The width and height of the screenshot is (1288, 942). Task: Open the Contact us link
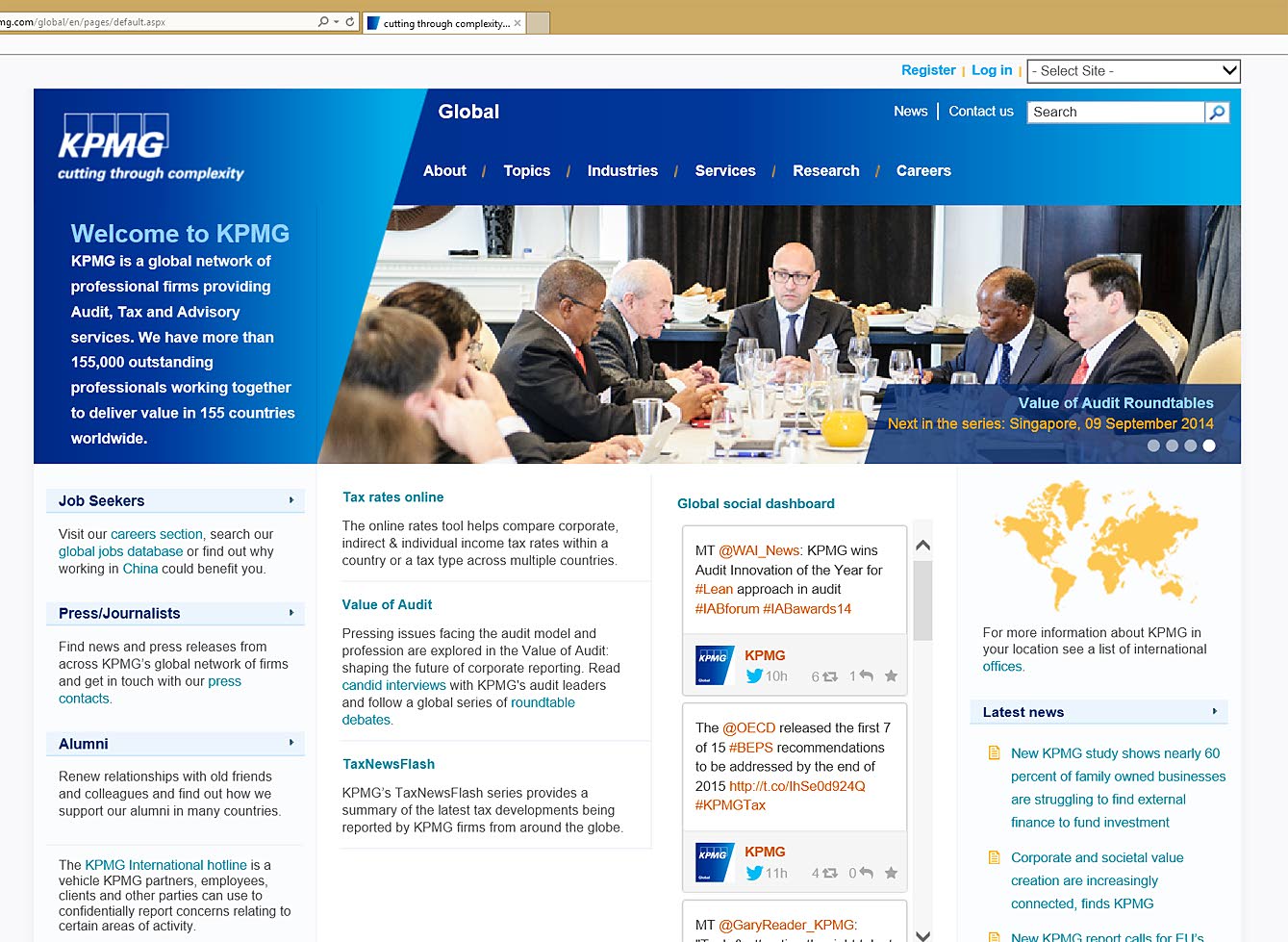pos(981,112)
